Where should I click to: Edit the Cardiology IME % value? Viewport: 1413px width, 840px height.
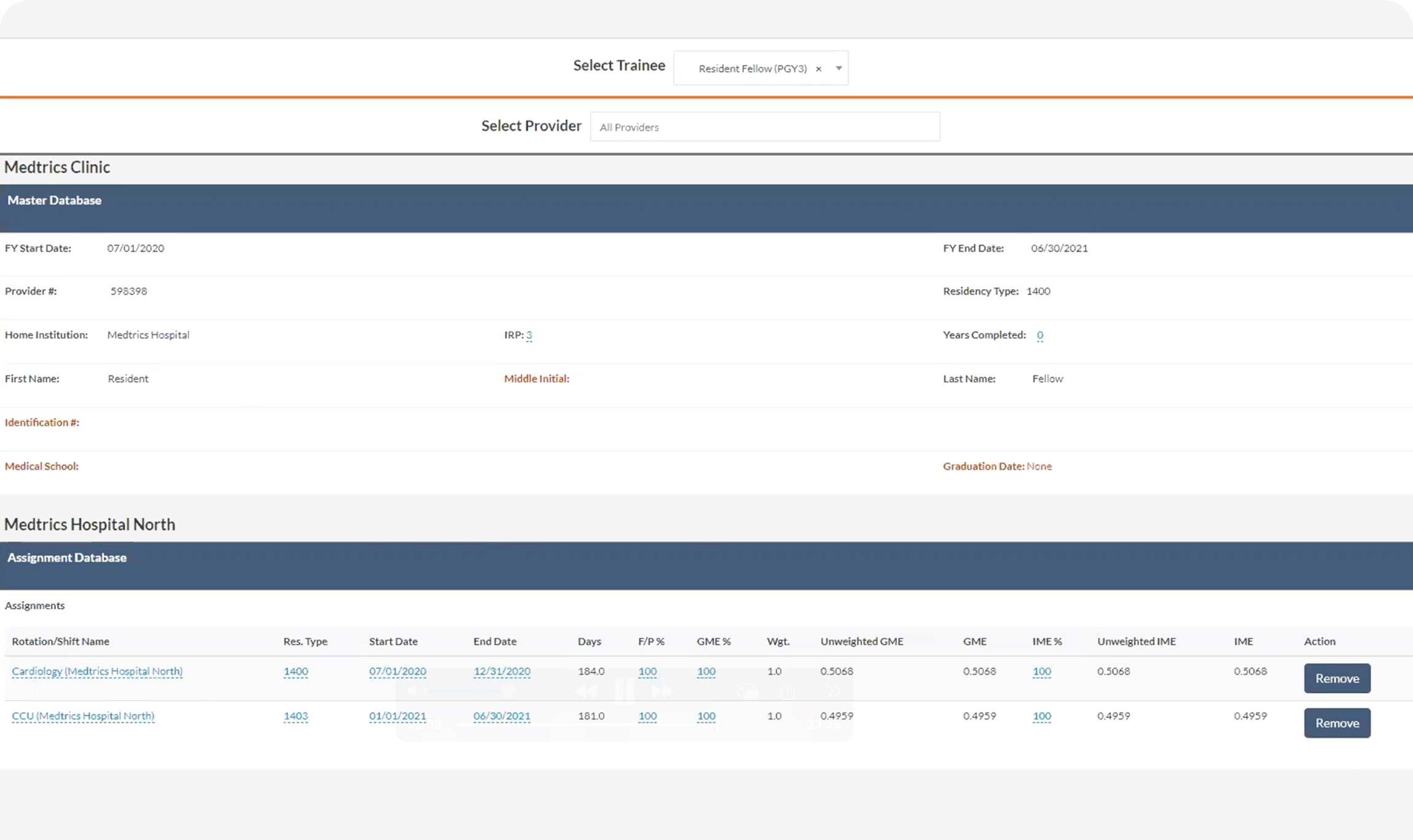point(1041,672)
